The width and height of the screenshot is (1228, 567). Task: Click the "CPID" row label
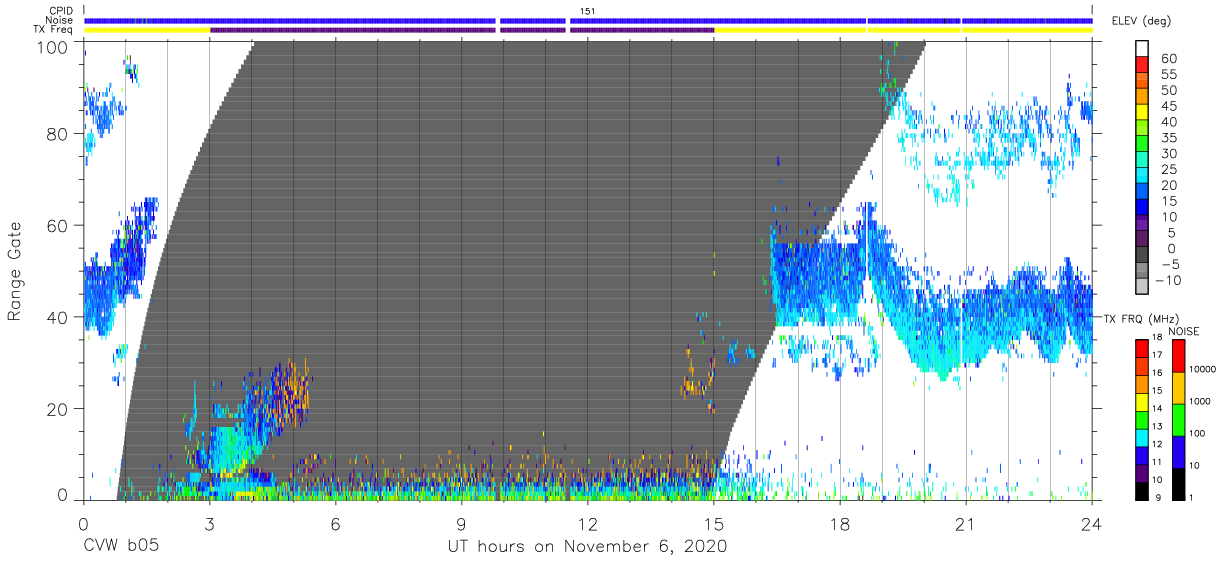point(61,11)
